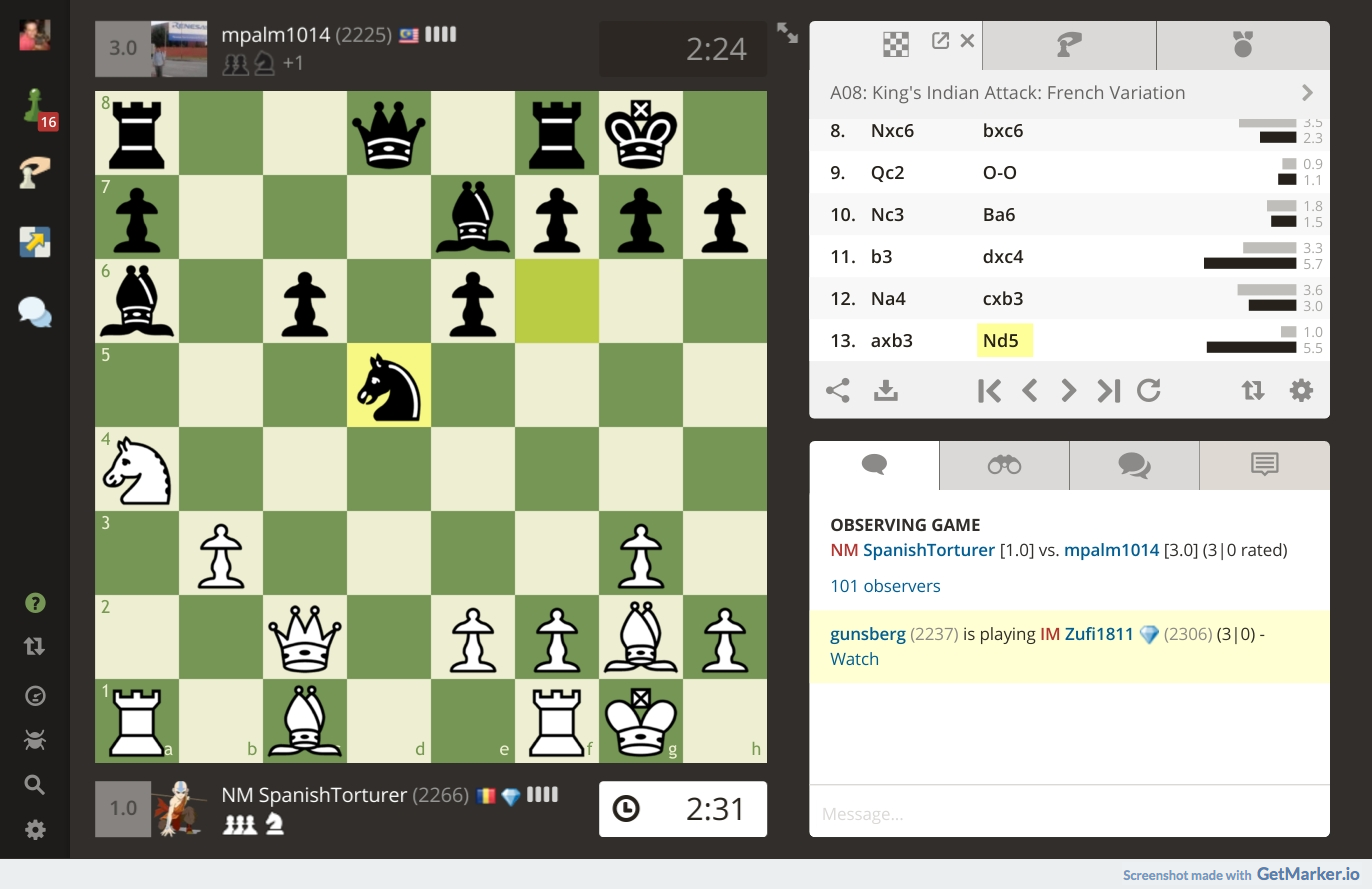Image resolution: width=1372 pixels, height=889 pixels.
Task: Select move 12. Na4 in the move list
Action: coord(889,299)
